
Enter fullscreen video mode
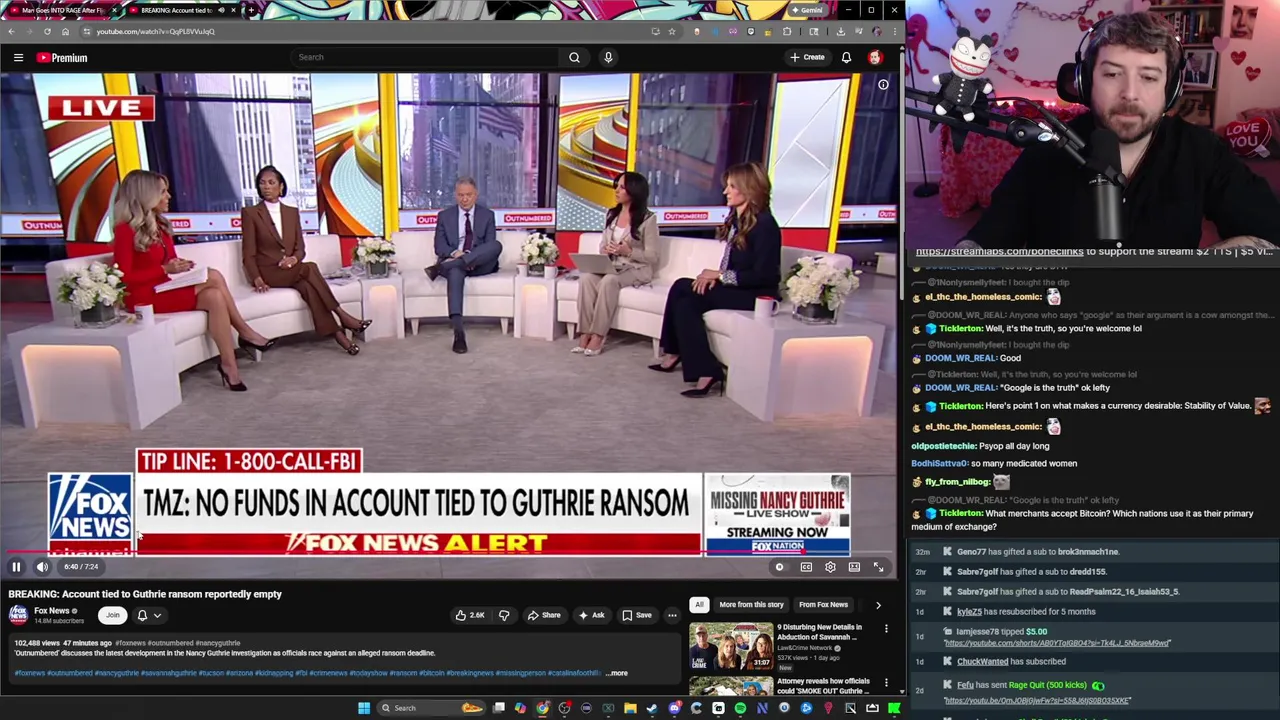[x=878, y=567]
